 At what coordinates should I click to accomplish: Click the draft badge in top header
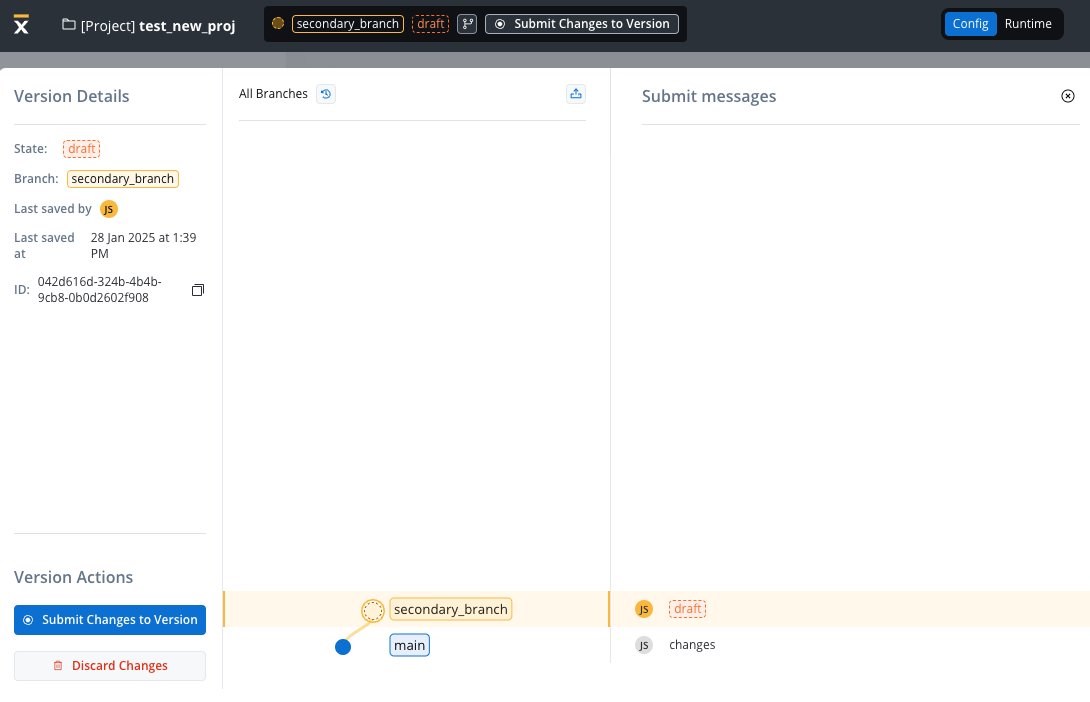coord(430,24)
